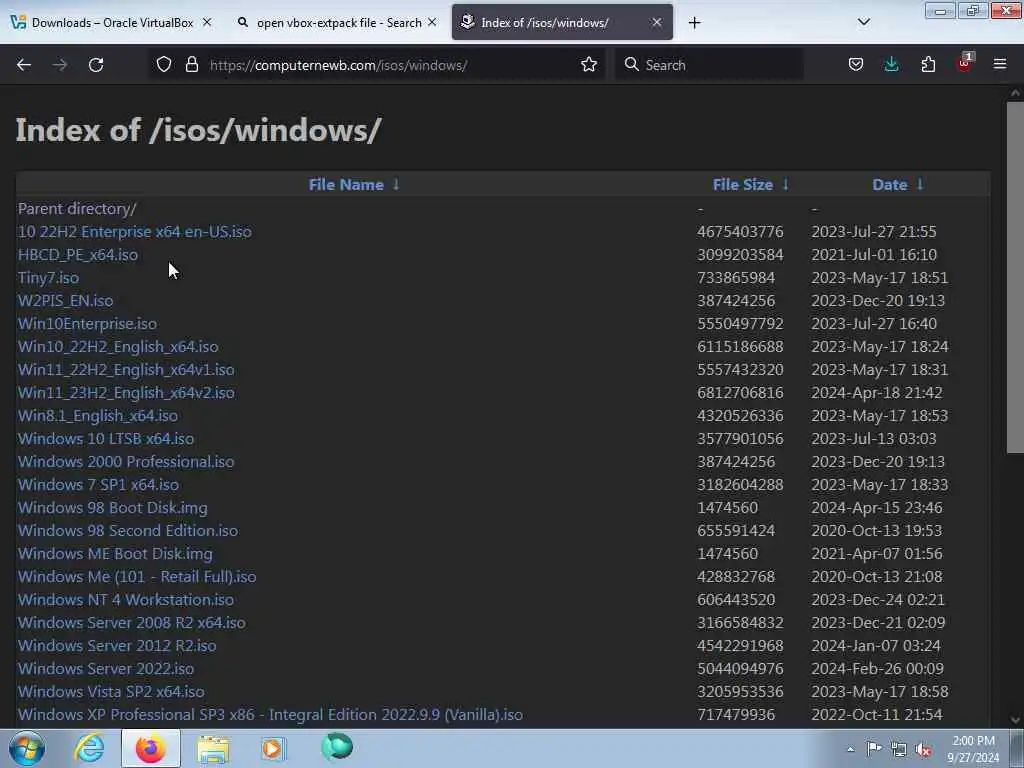Screen dimensions: 1024x768
Task: Download Windows 2000 Professional.iso
Action: (x=126, y=462)
